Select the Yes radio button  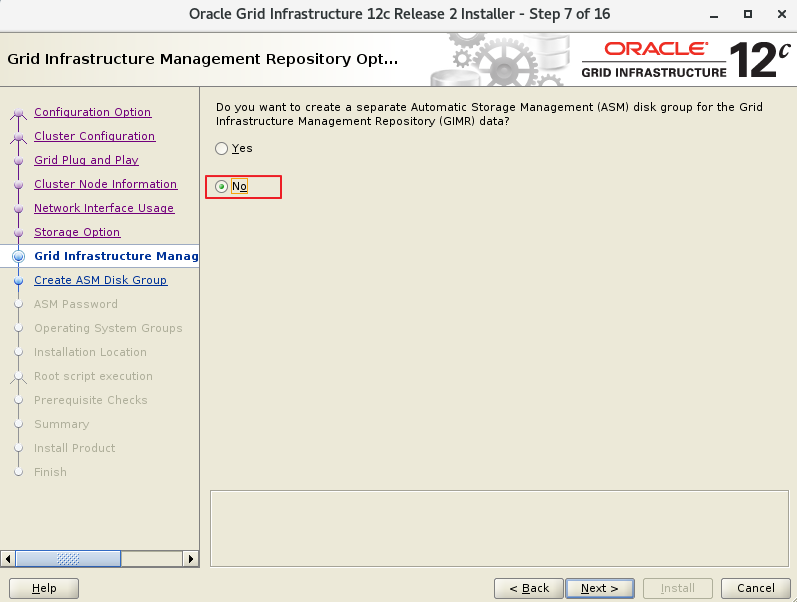pyautogui.click(x=221, y=148)
